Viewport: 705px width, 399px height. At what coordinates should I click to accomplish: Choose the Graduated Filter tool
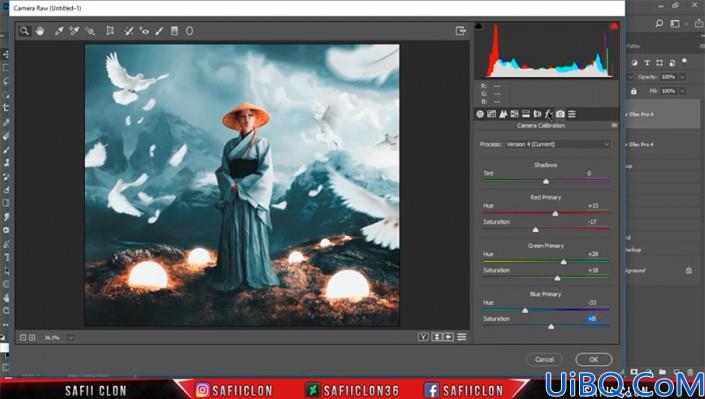[x=174, y=31]
